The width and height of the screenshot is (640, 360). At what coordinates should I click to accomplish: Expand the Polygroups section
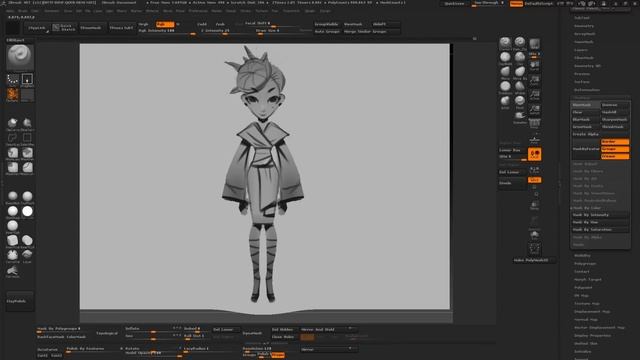pos(585,264)
